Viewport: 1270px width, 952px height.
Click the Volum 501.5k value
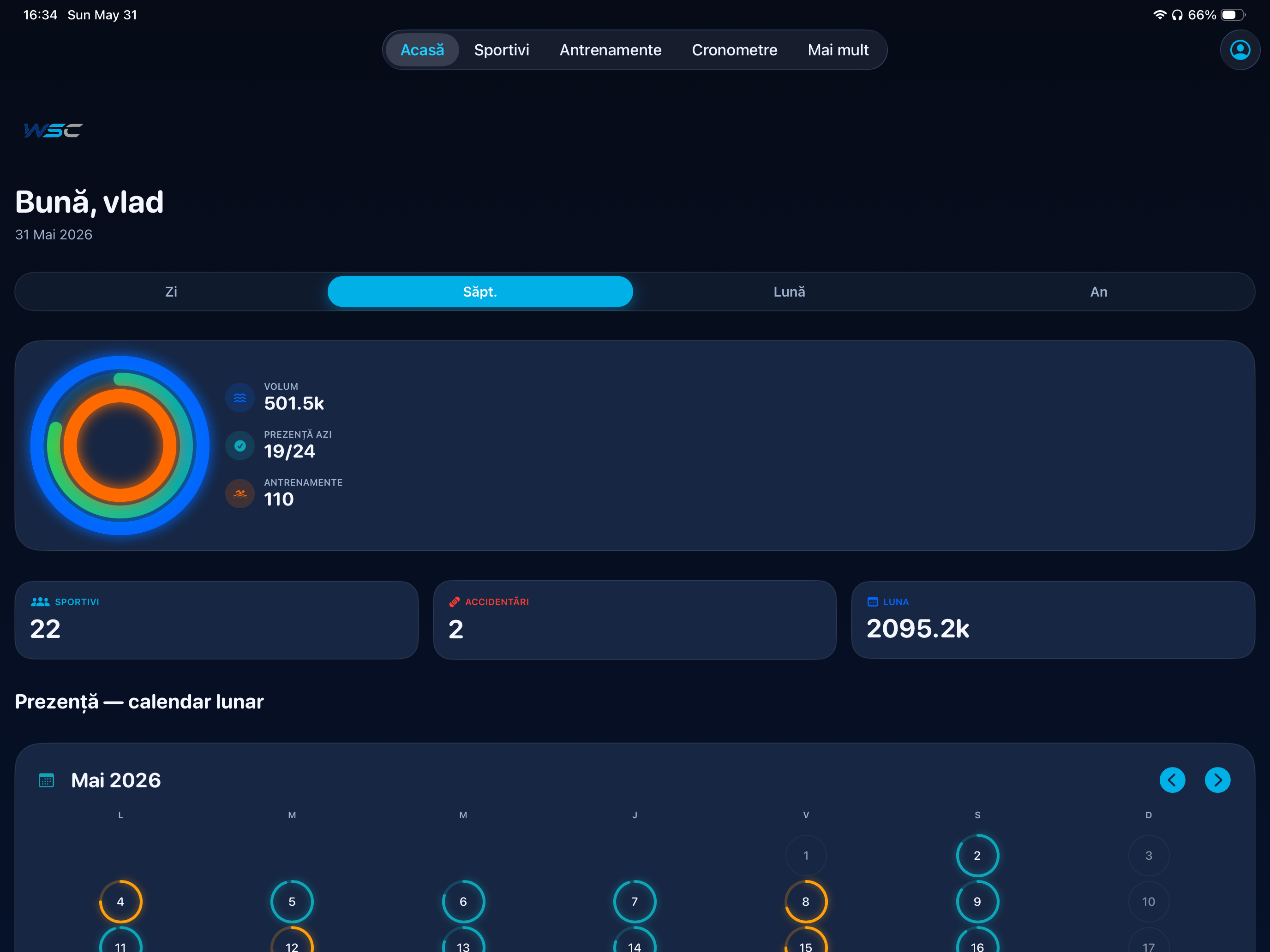click(294, 404)
